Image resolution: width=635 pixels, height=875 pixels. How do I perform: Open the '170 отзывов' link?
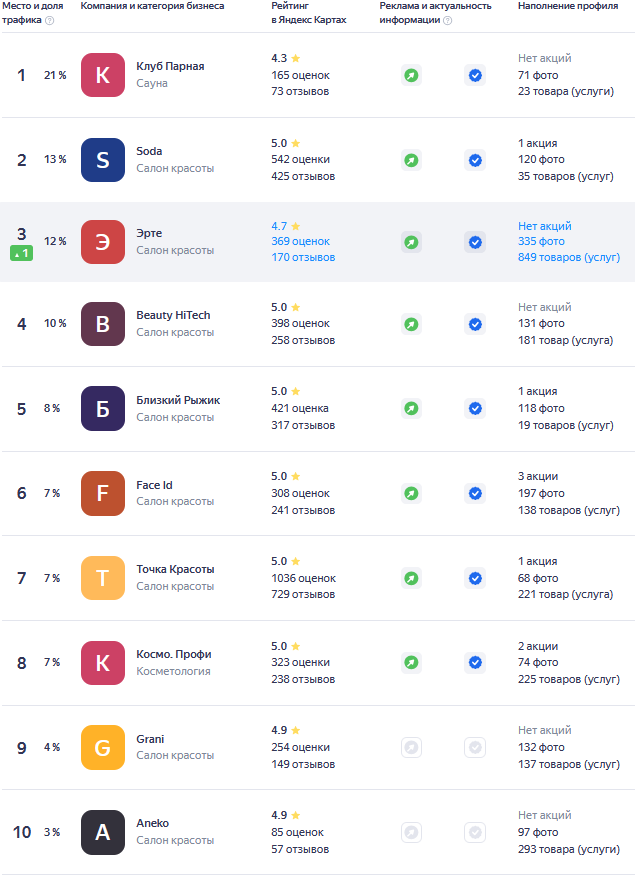[303, 257]
